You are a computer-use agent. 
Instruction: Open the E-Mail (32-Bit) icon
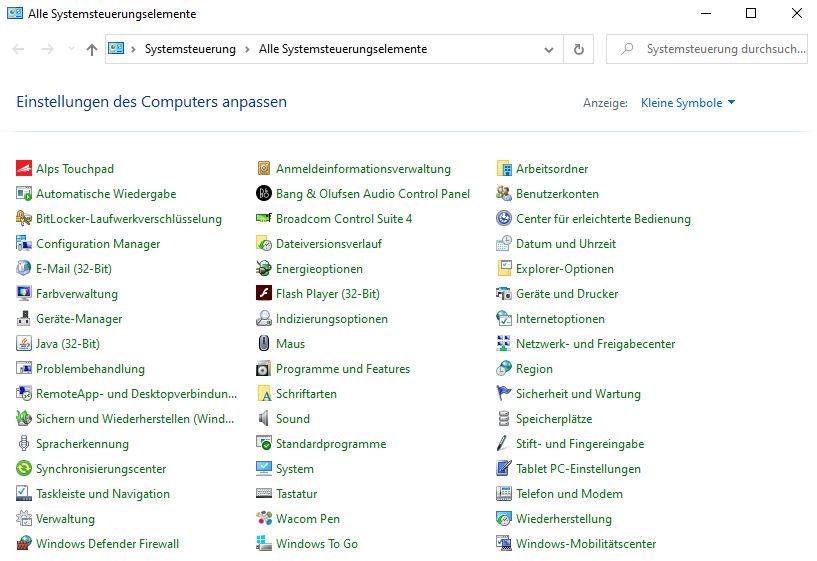[x=24, y=269]
